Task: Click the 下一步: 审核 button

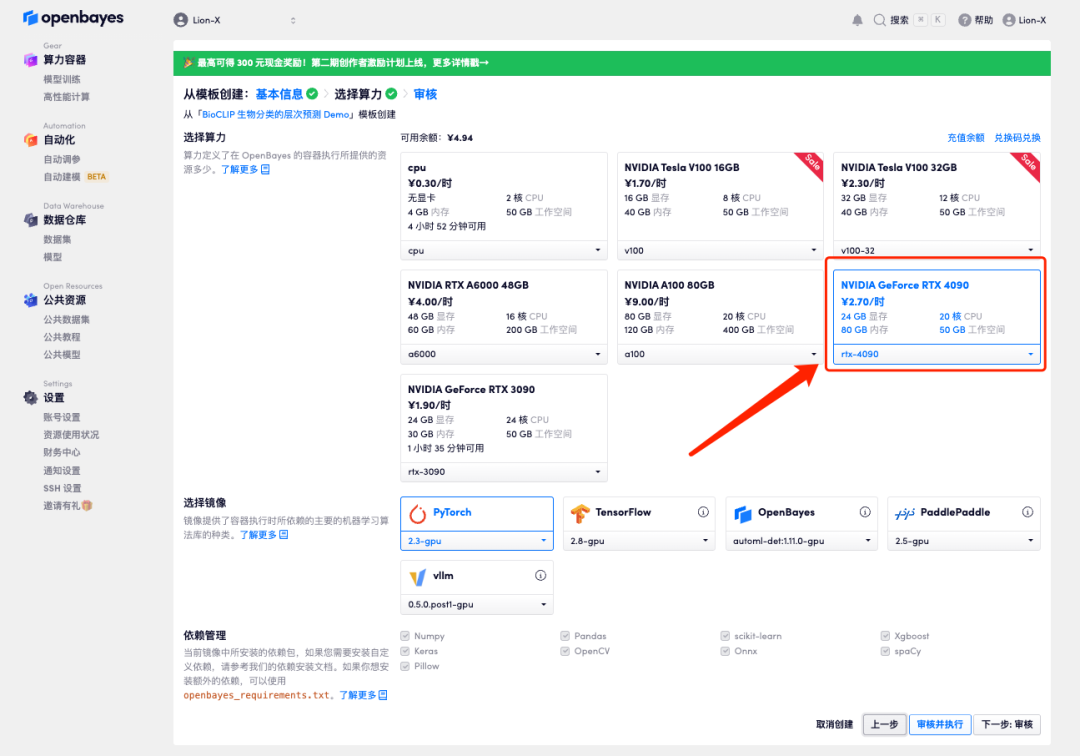Action: point(1007,724)
